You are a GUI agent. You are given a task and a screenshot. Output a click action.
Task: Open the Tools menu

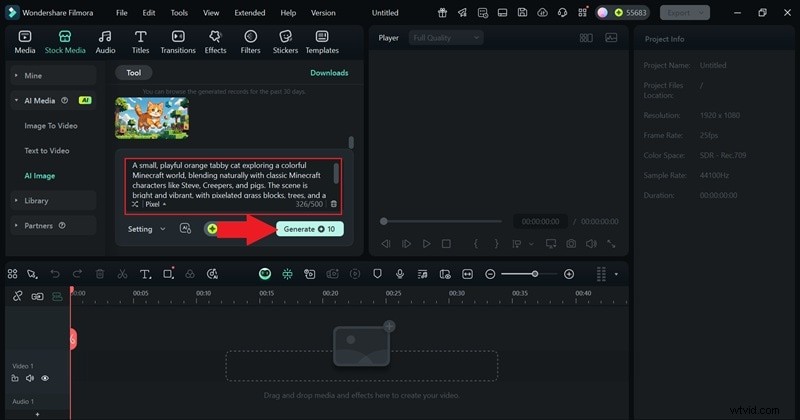179,13
